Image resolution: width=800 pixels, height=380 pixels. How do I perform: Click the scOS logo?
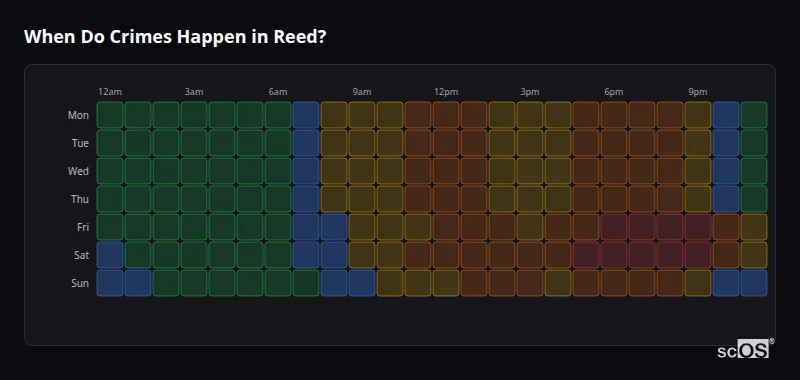point(745,348)
